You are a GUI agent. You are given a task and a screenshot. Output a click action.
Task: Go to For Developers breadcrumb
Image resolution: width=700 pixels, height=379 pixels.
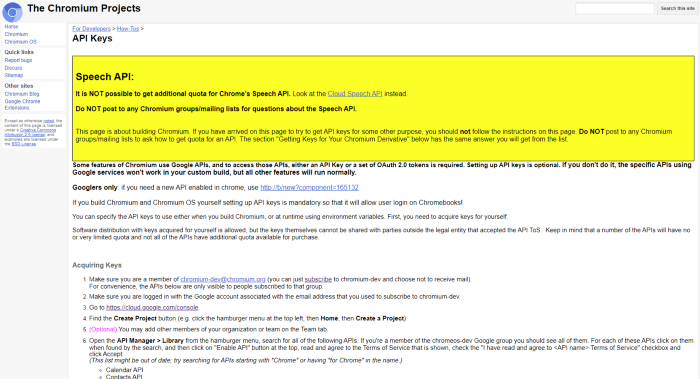(92, 29)
